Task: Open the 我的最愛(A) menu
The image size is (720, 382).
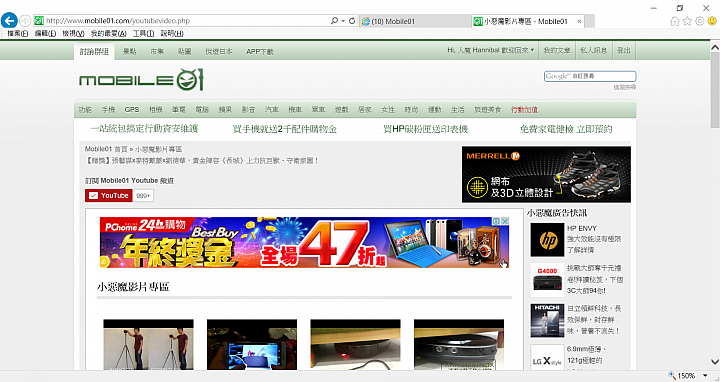Action: 108,34
